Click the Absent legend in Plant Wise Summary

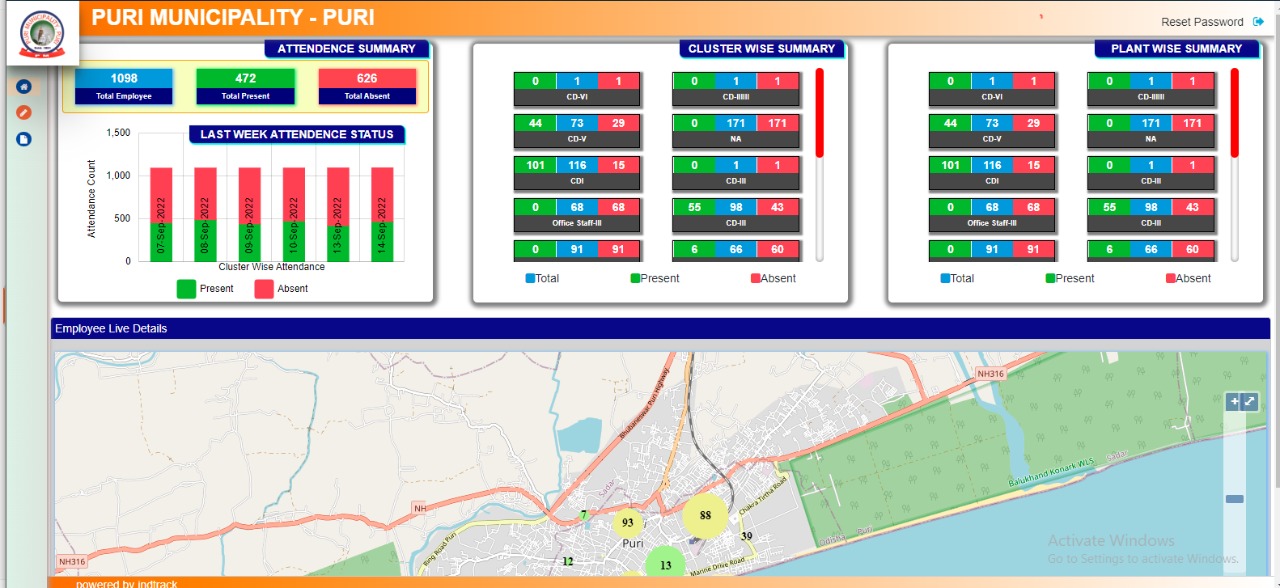(1188, 278)
